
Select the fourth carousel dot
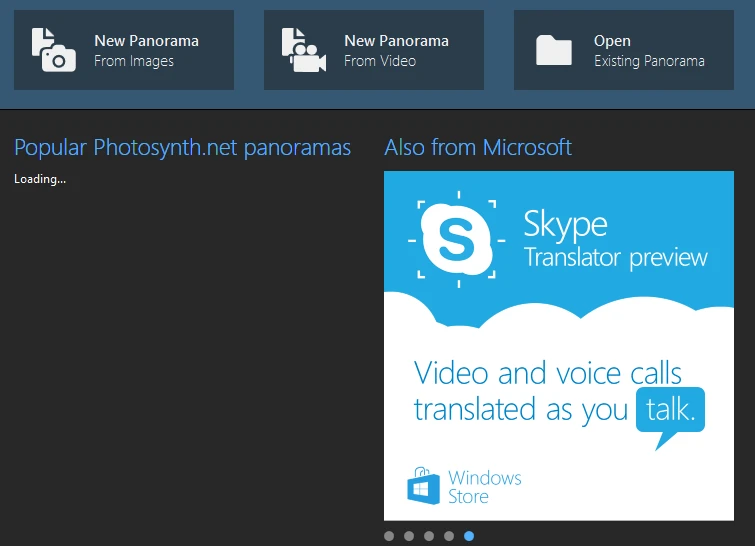coord(449,536)
